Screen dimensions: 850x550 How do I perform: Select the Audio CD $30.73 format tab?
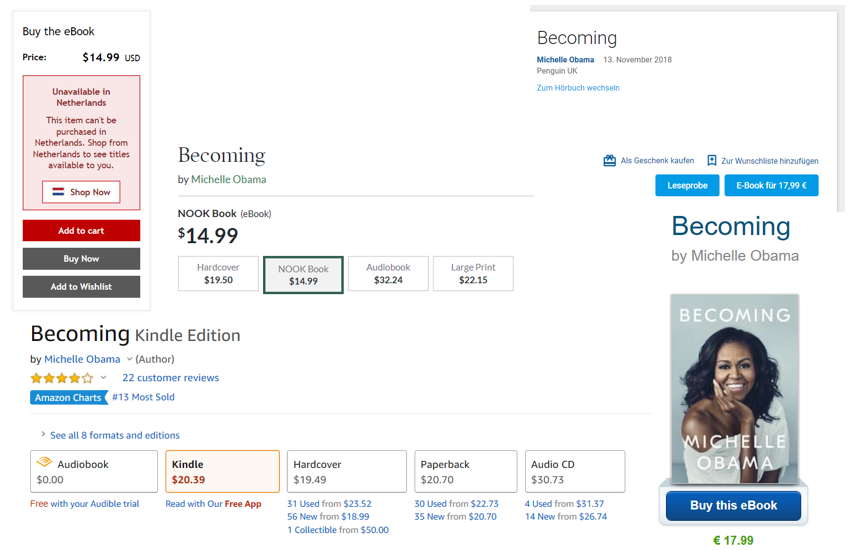(x=575, y=471)
